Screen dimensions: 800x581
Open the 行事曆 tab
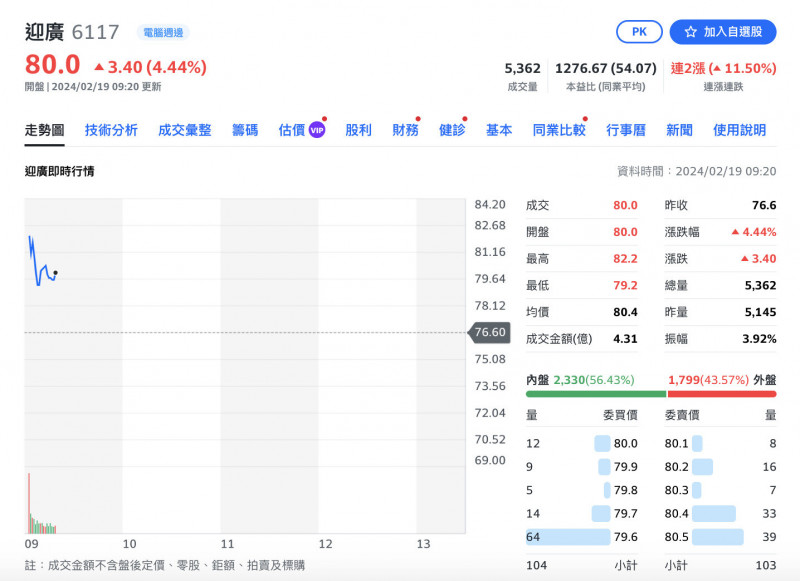coord(626,131)
